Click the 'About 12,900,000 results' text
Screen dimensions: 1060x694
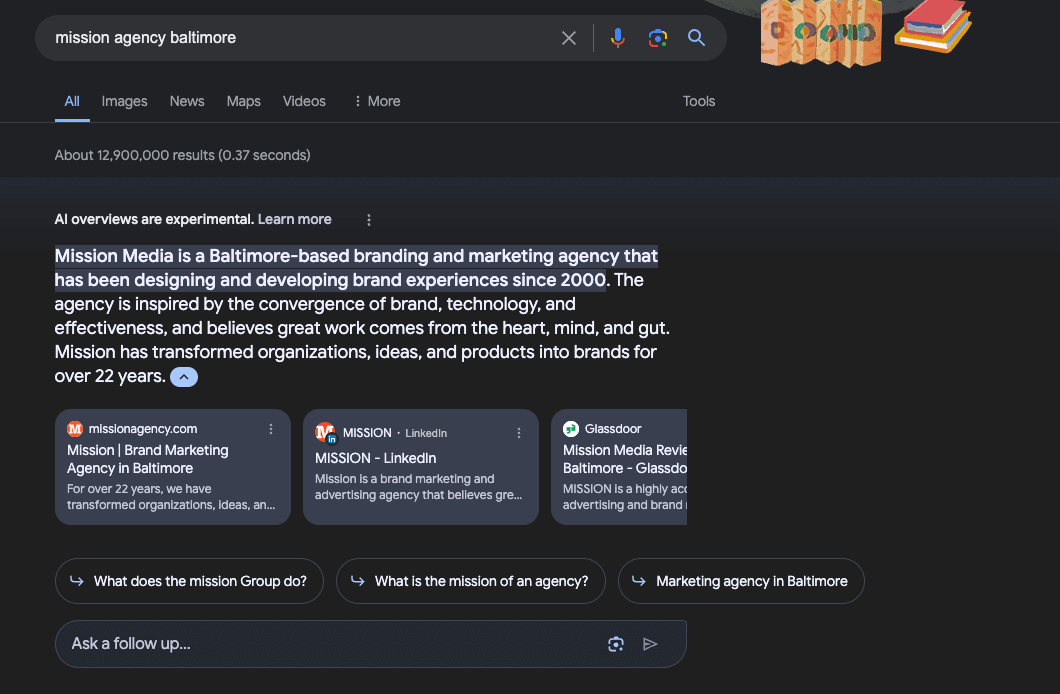coord(183,155)
